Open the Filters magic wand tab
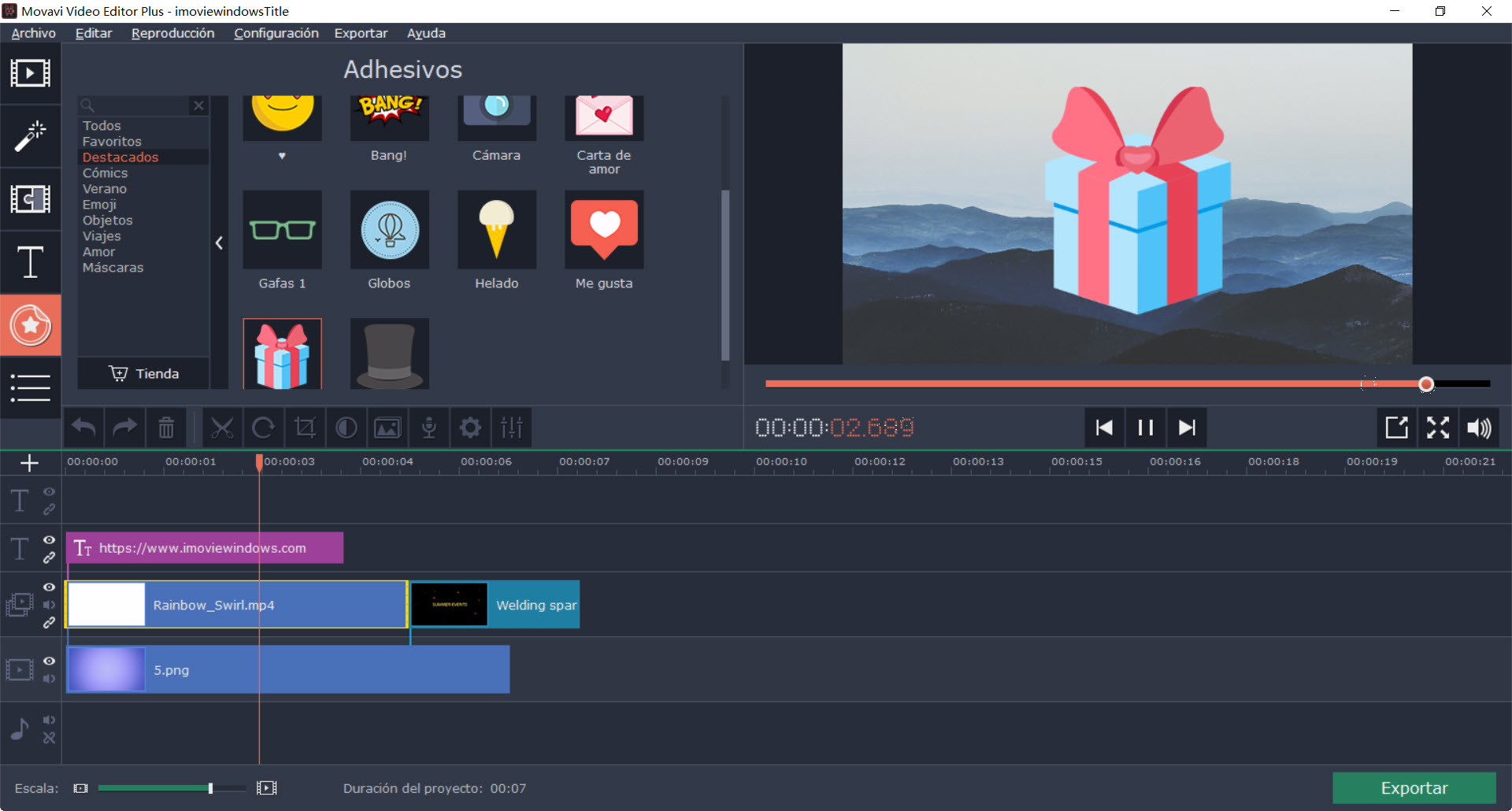Screen dimensions: 1512x811 click(30, 136)
